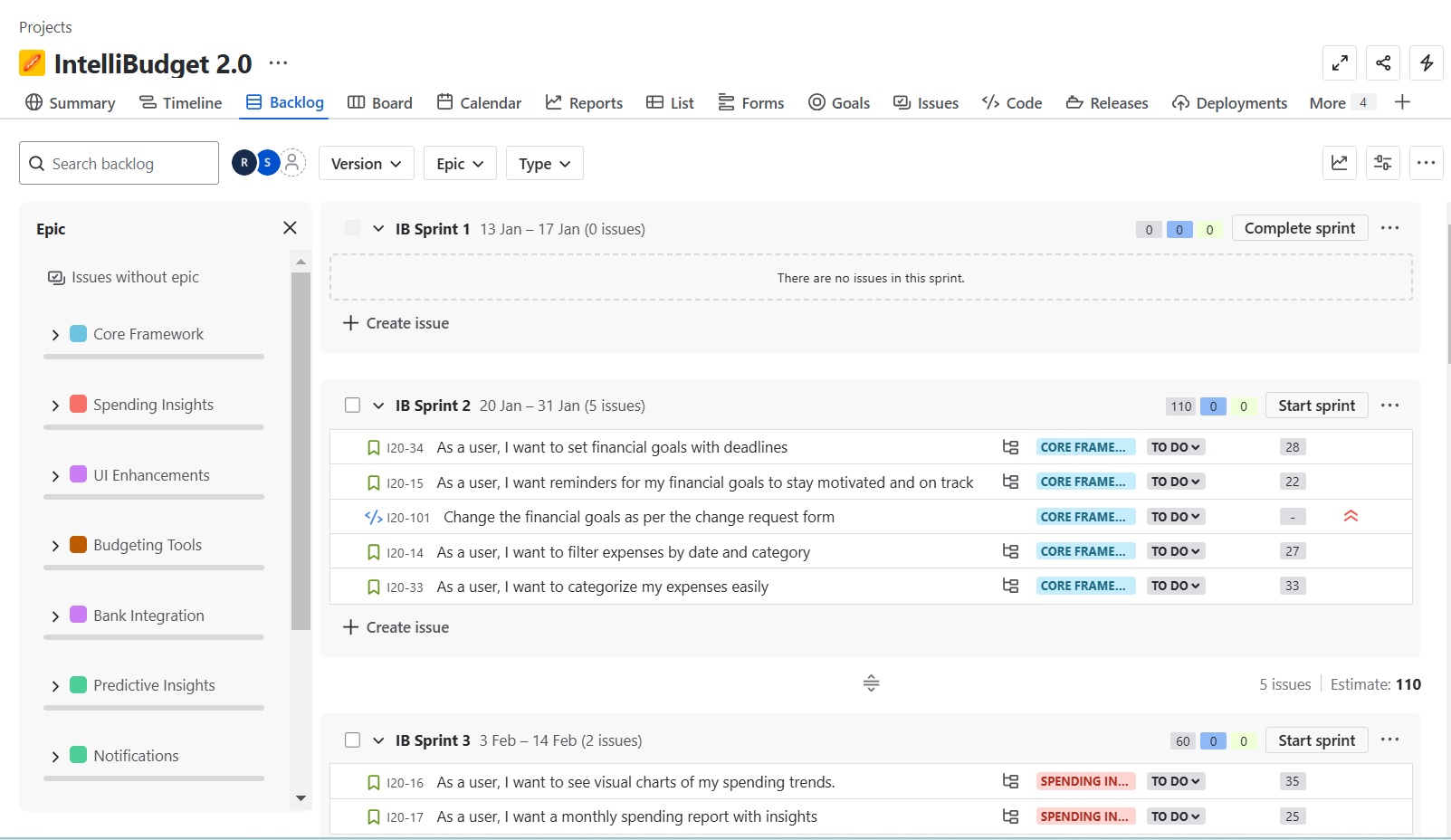The height and width of the screenshot is (840, 1451).
Task: Collapse the IB Sprint 1 section
Action: pyautogui.click(x=378, y=229)
